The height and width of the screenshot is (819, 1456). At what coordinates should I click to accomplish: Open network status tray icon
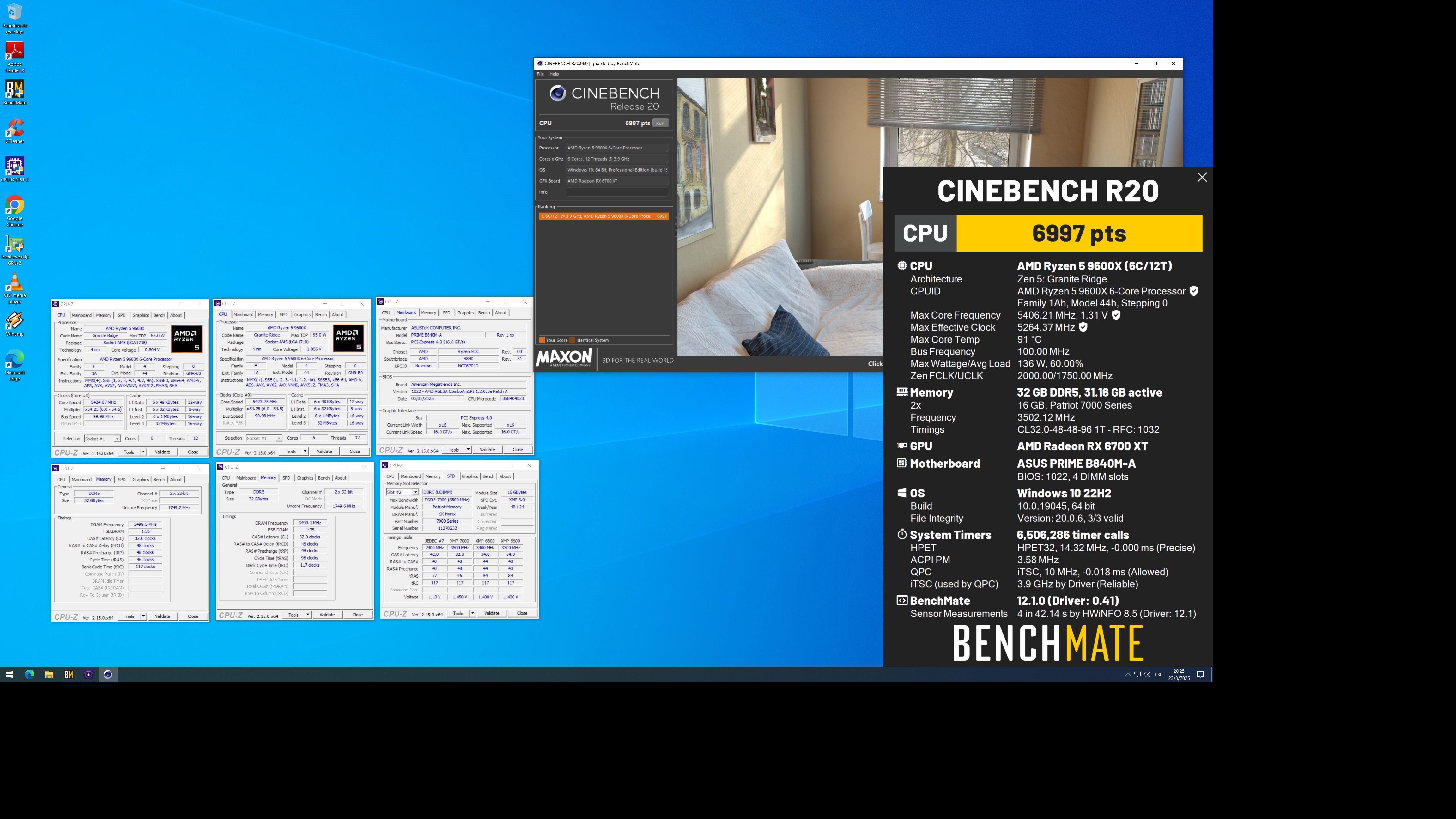(x=1137, y=674)
